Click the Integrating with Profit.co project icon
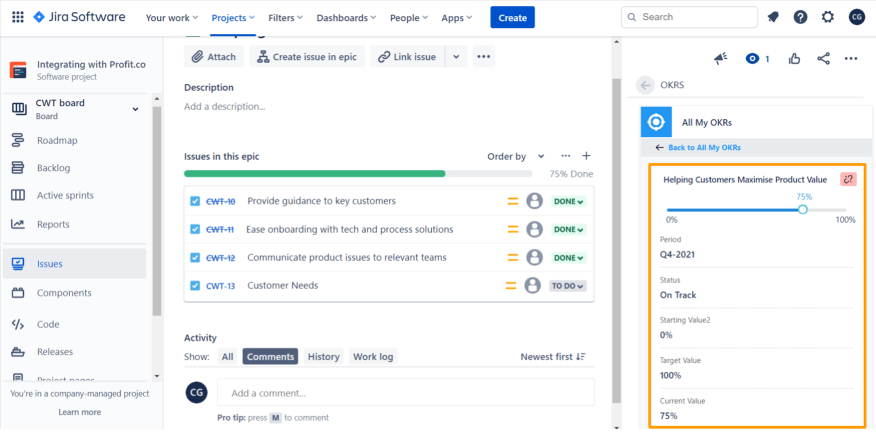The width and height of the screenshot is (876, 434). click(18, 70)
